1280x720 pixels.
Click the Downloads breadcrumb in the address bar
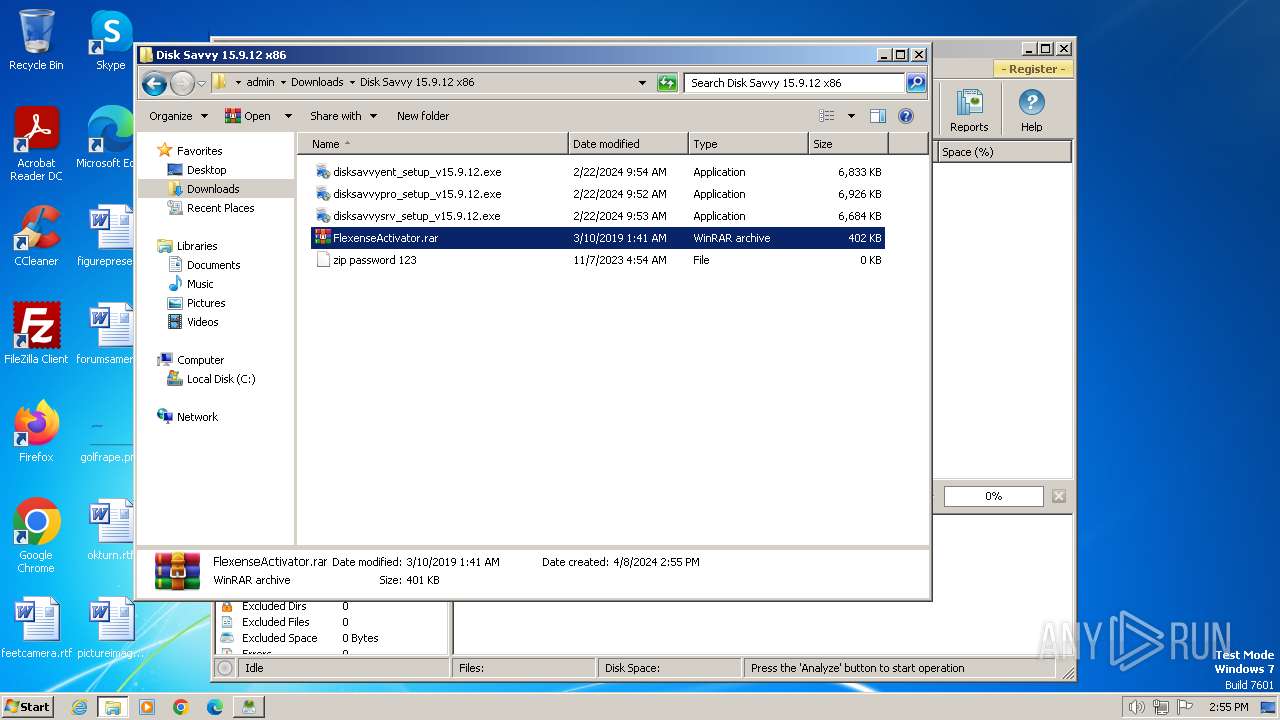pos(317,83)
